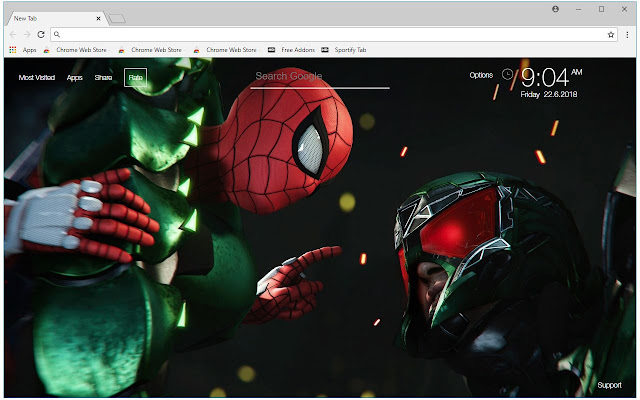Image resolution: width=640 pixels, height=400 pixels.
Task: Click the Rate button
Action: click(x=136, y=78)
